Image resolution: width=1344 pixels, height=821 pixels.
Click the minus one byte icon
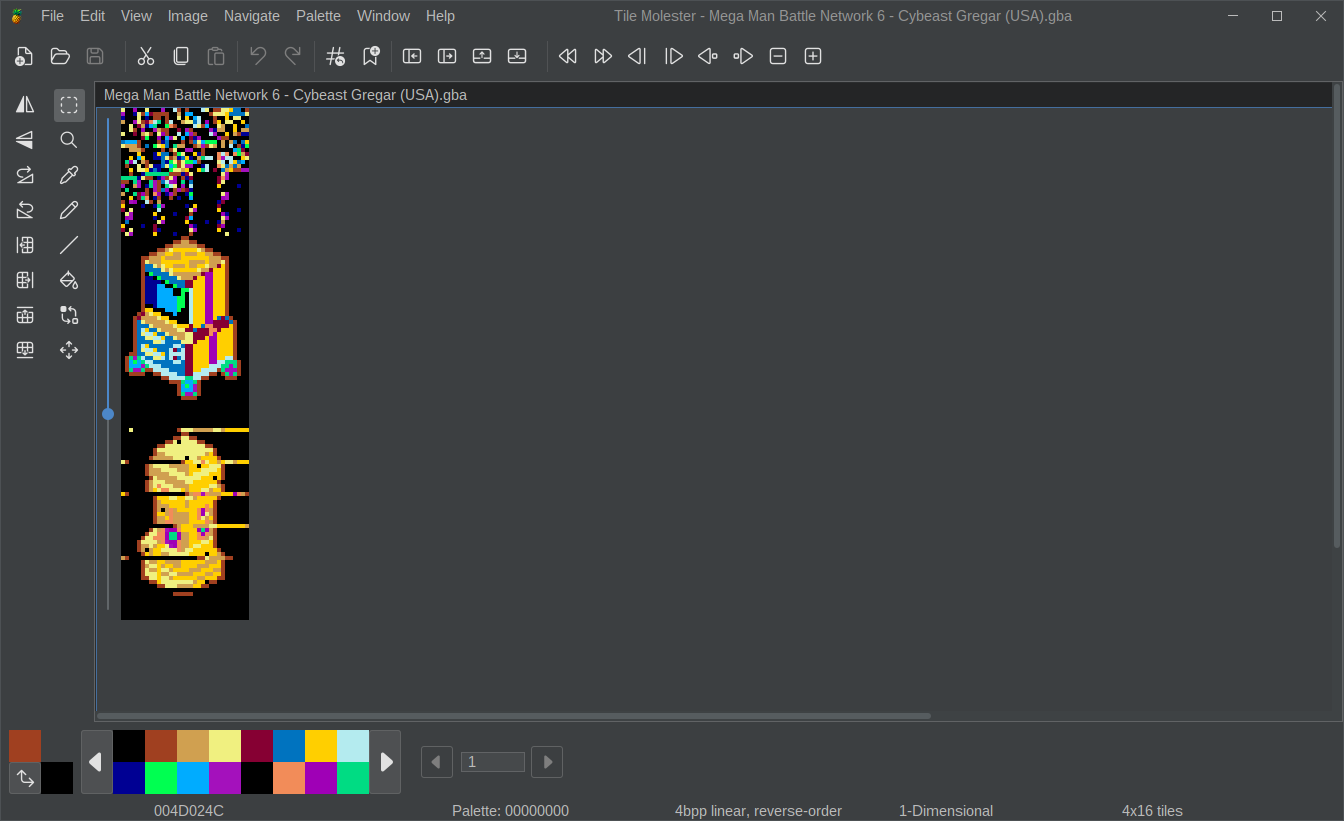778,57
